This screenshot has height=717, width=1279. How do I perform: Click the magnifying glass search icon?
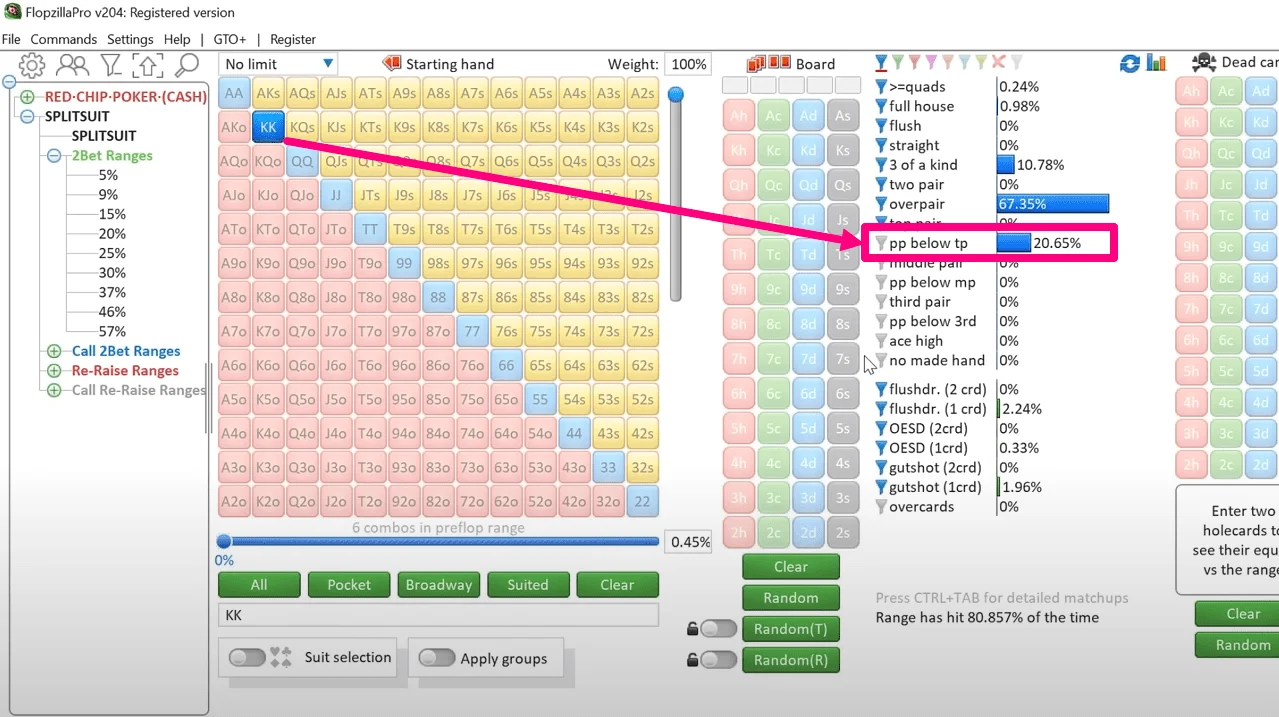click(x=187, y=66)
